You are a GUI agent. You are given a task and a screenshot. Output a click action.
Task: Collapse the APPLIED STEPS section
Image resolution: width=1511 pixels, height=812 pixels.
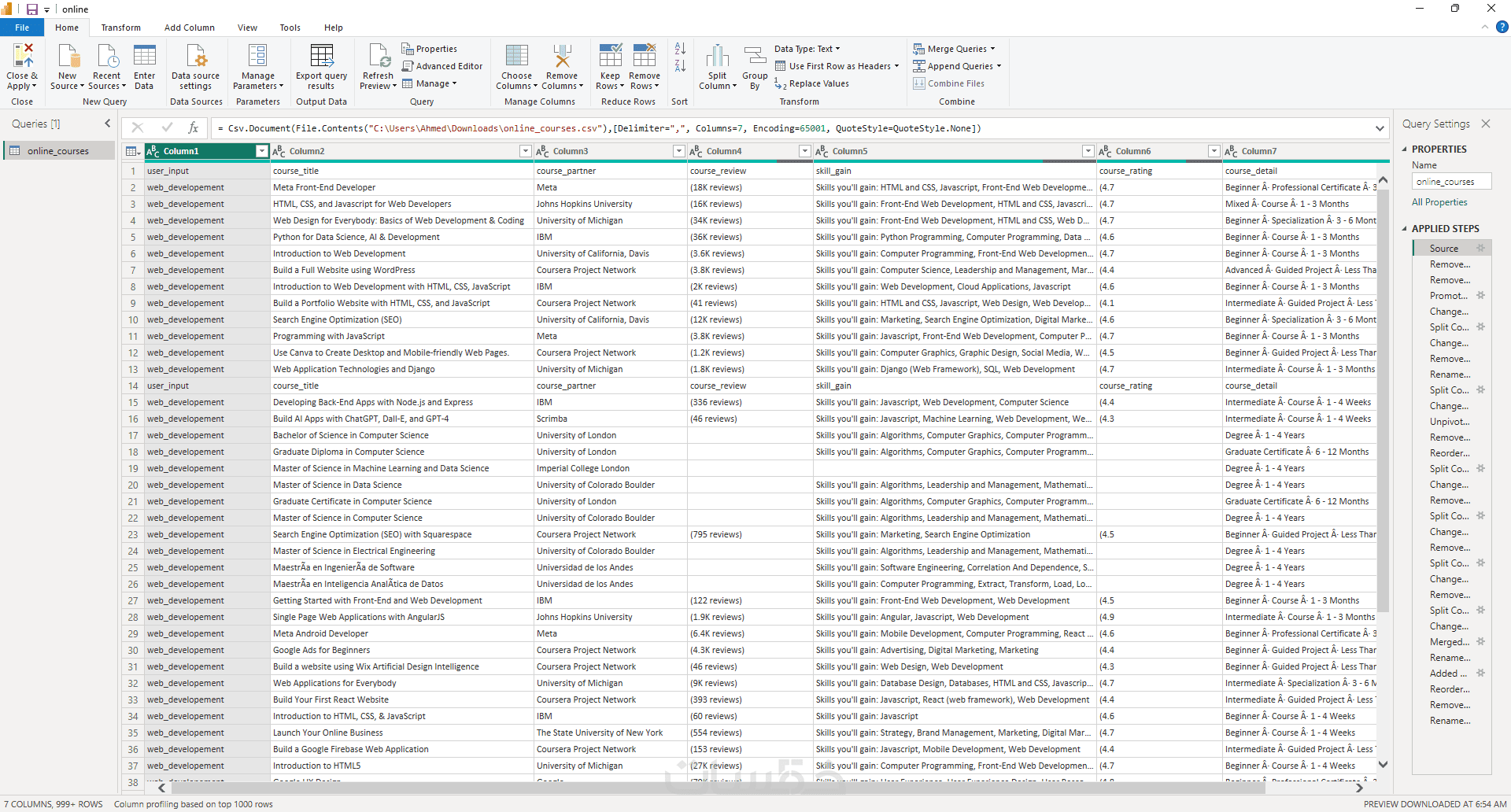1405,229
